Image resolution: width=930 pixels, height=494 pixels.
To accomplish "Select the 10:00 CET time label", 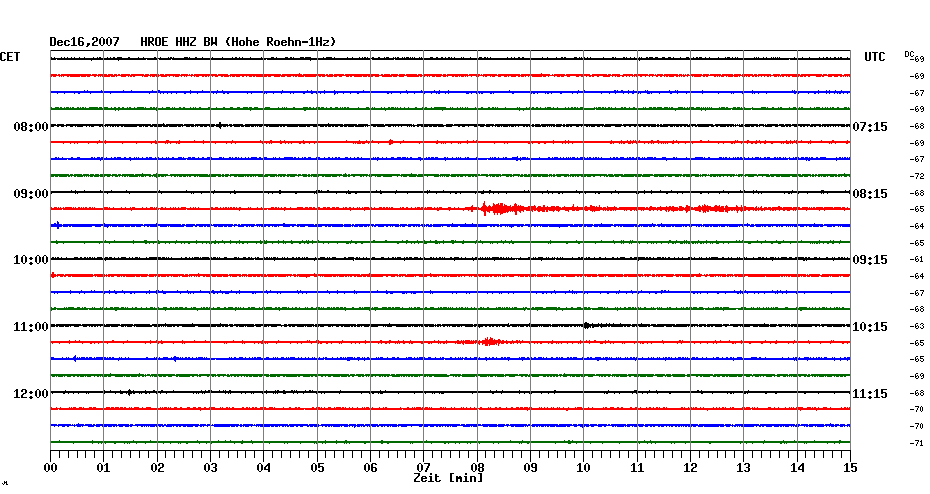I will pyautogui.click(x=31, y=260).
